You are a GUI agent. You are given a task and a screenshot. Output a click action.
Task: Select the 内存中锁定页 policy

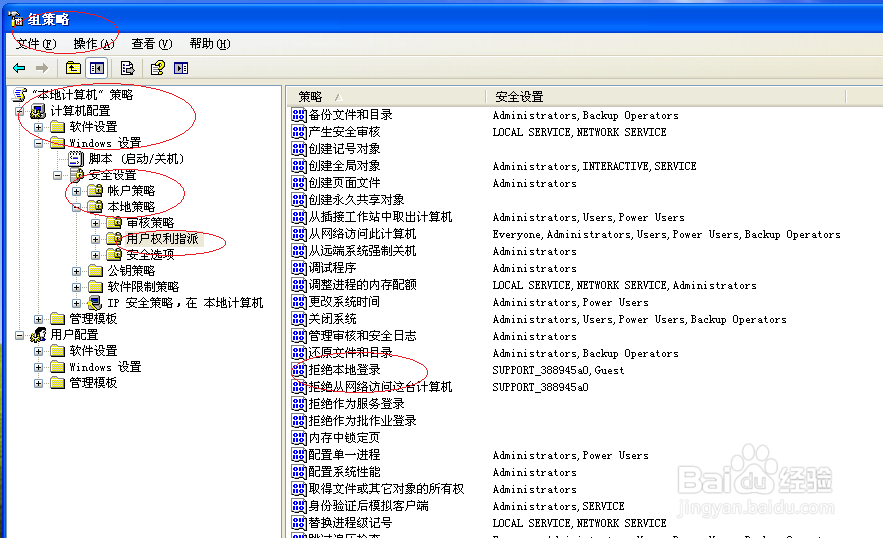344,438
